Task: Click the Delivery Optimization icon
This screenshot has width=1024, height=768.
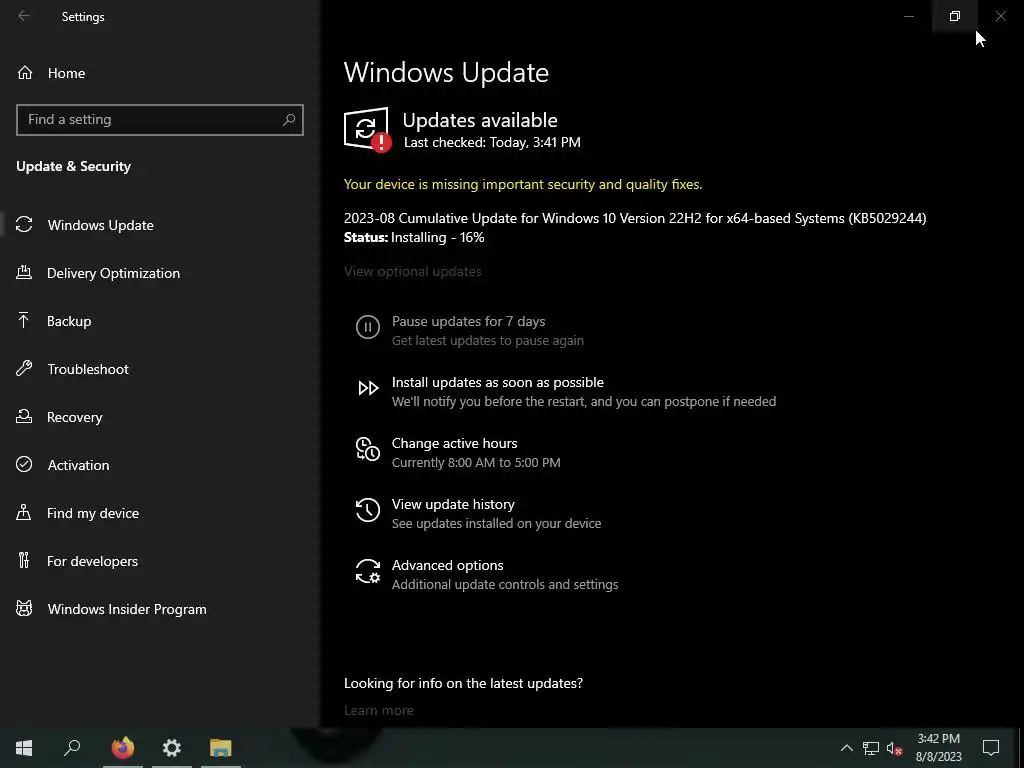Action: click(x=24, y=272)
